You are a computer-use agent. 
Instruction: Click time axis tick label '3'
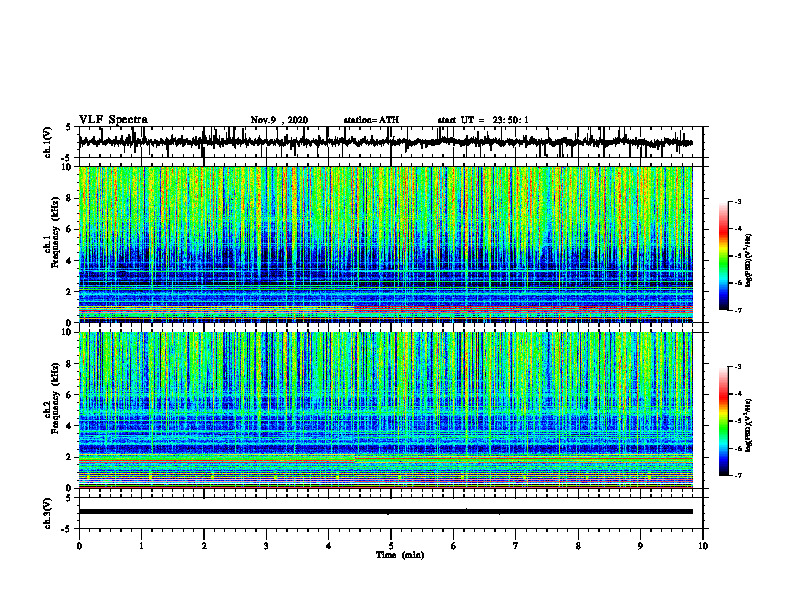[266, 546]
